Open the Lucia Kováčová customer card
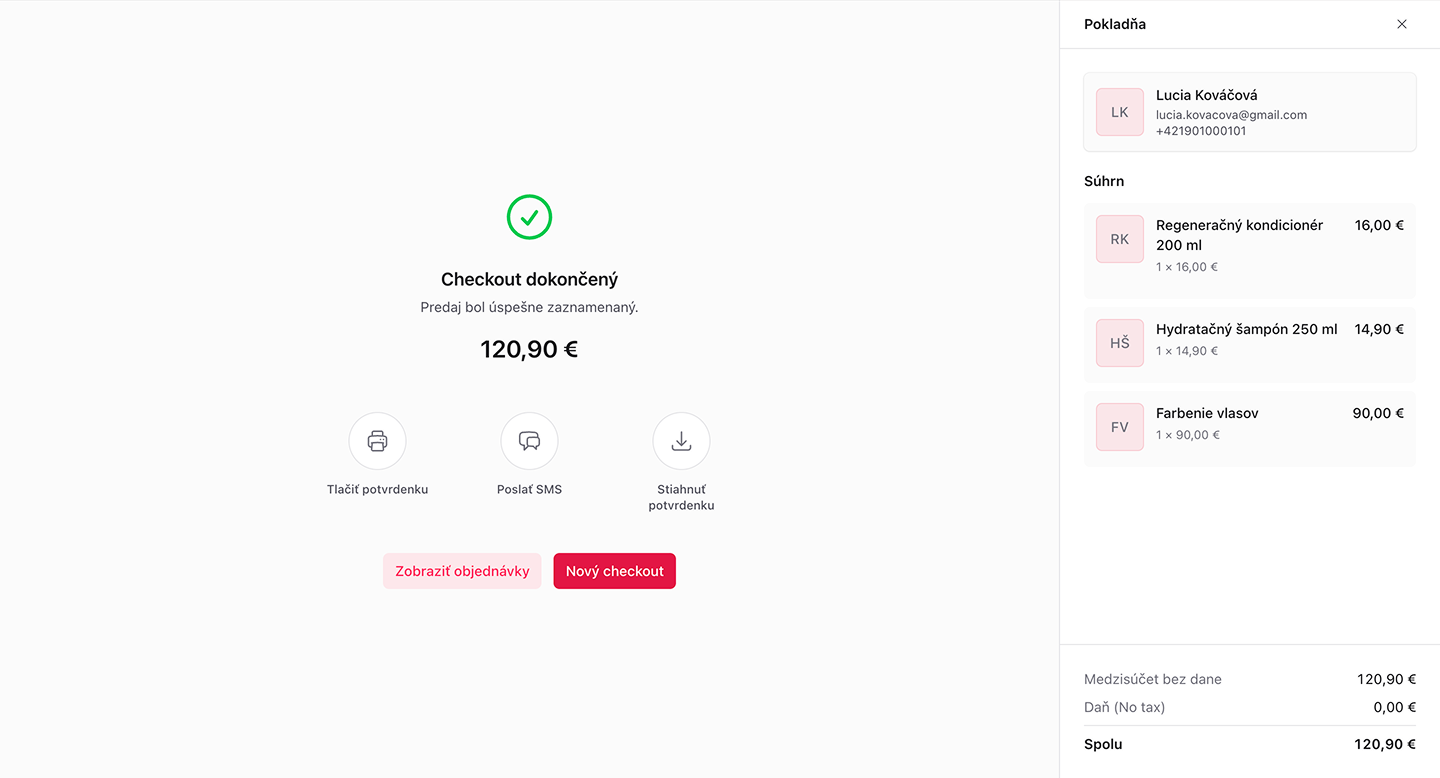 [1250, 112]
